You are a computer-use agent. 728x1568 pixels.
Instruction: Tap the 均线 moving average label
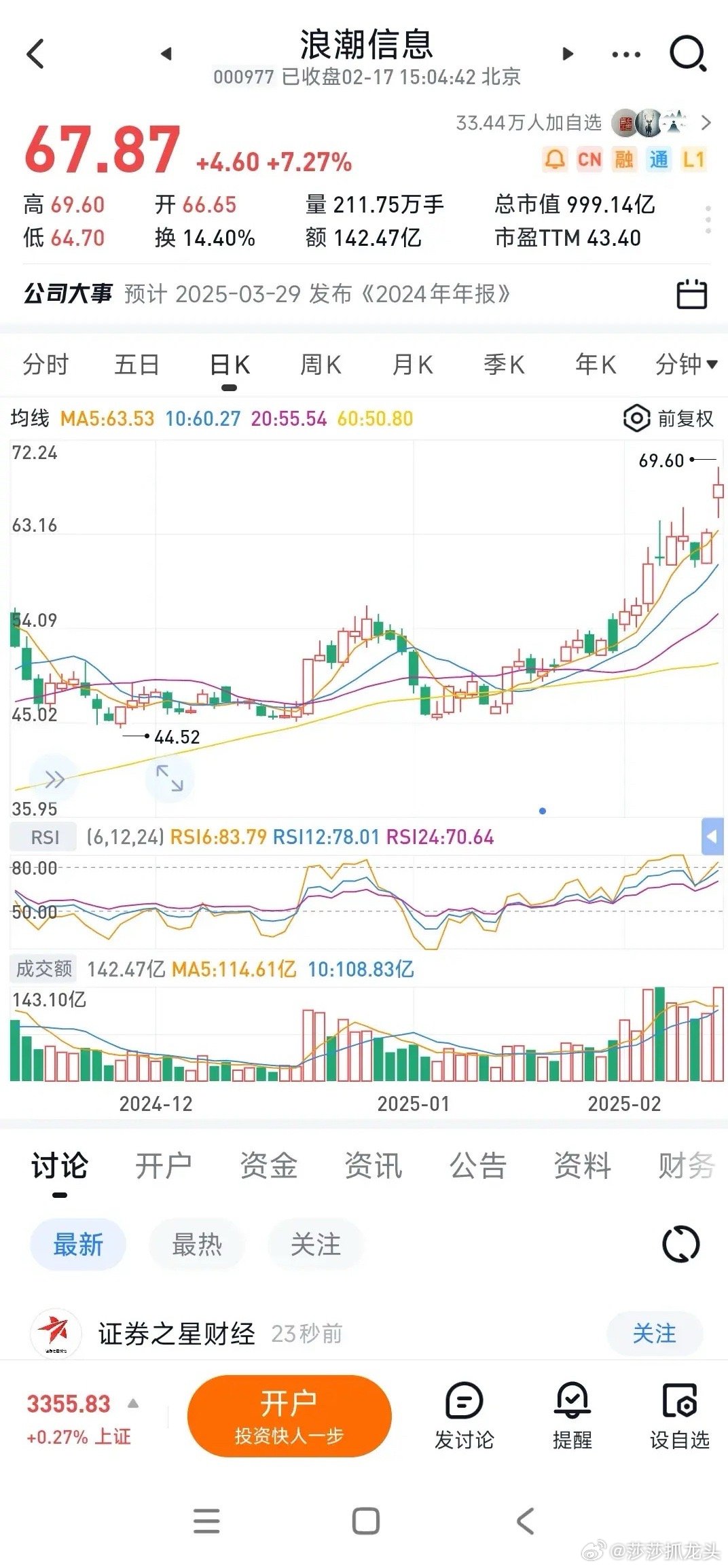(x=29, y=418)
